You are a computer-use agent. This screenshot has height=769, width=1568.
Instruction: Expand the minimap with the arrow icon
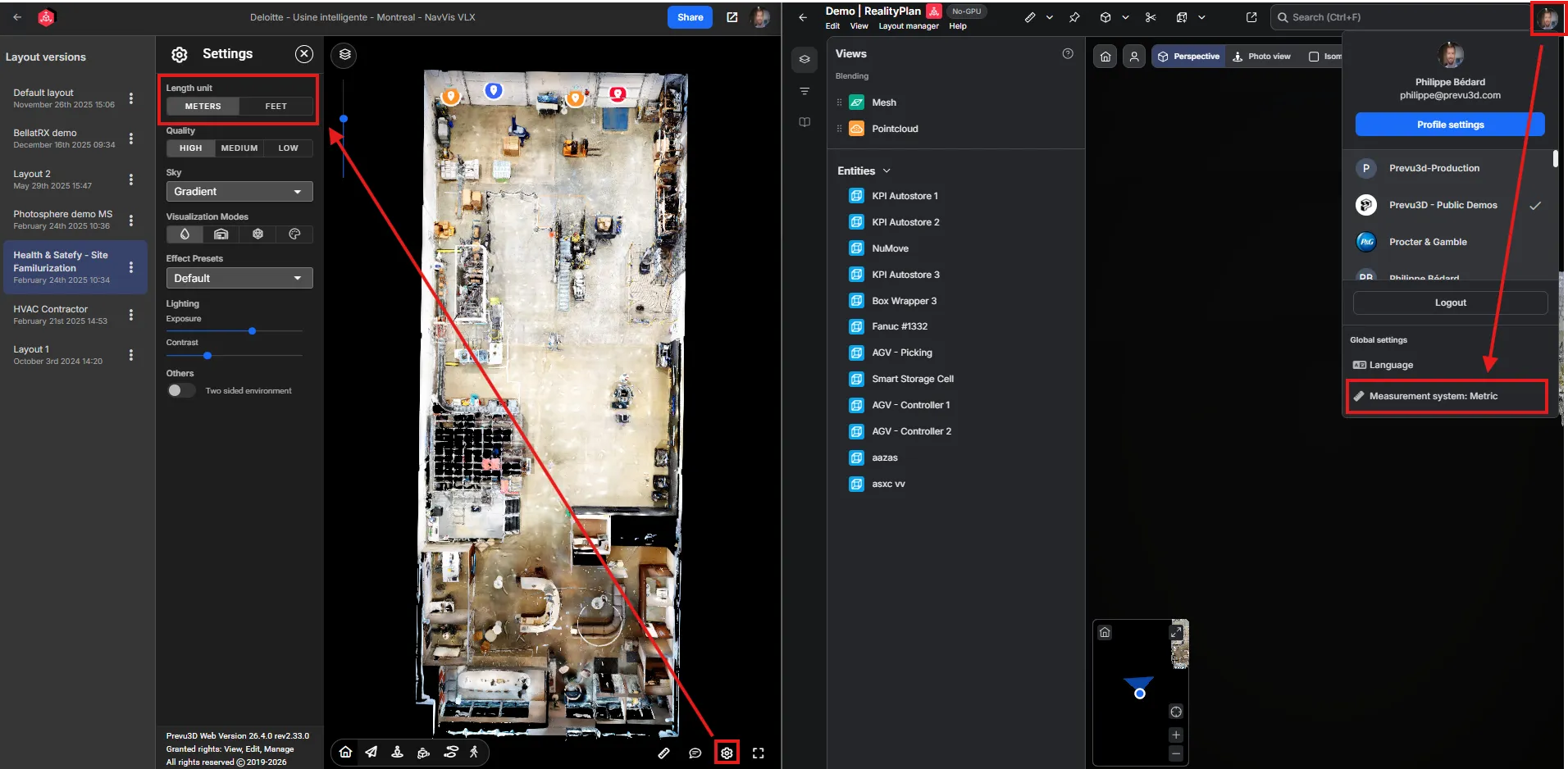1176,632
